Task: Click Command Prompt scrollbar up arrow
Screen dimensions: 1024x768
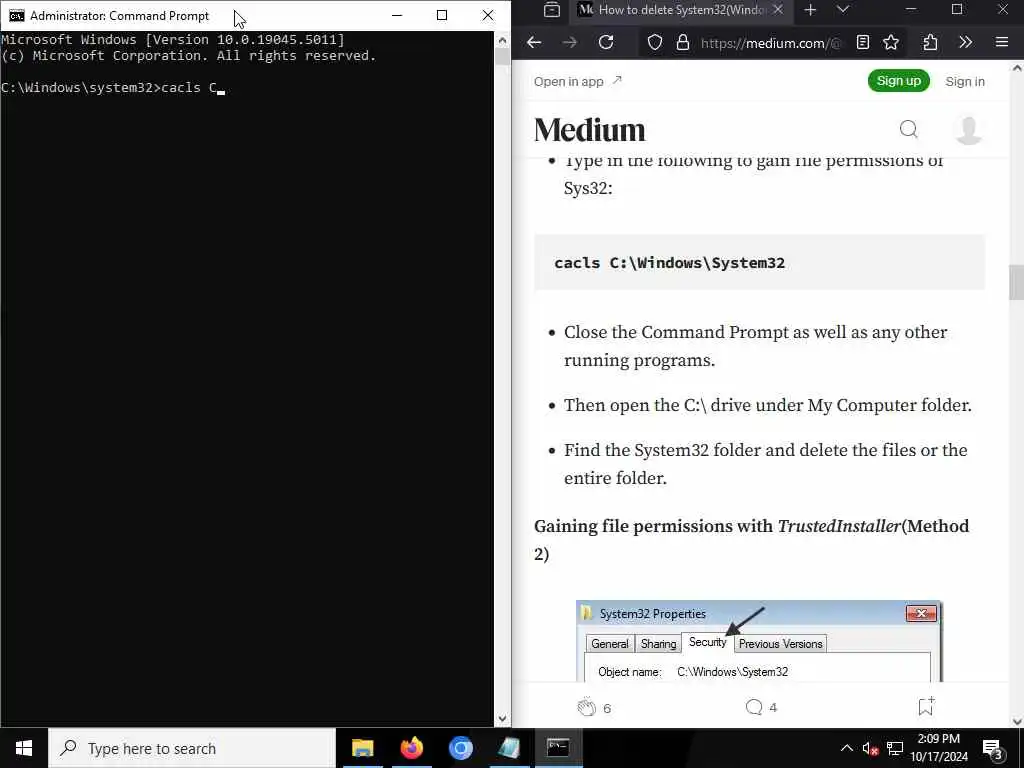Action: 502,40
